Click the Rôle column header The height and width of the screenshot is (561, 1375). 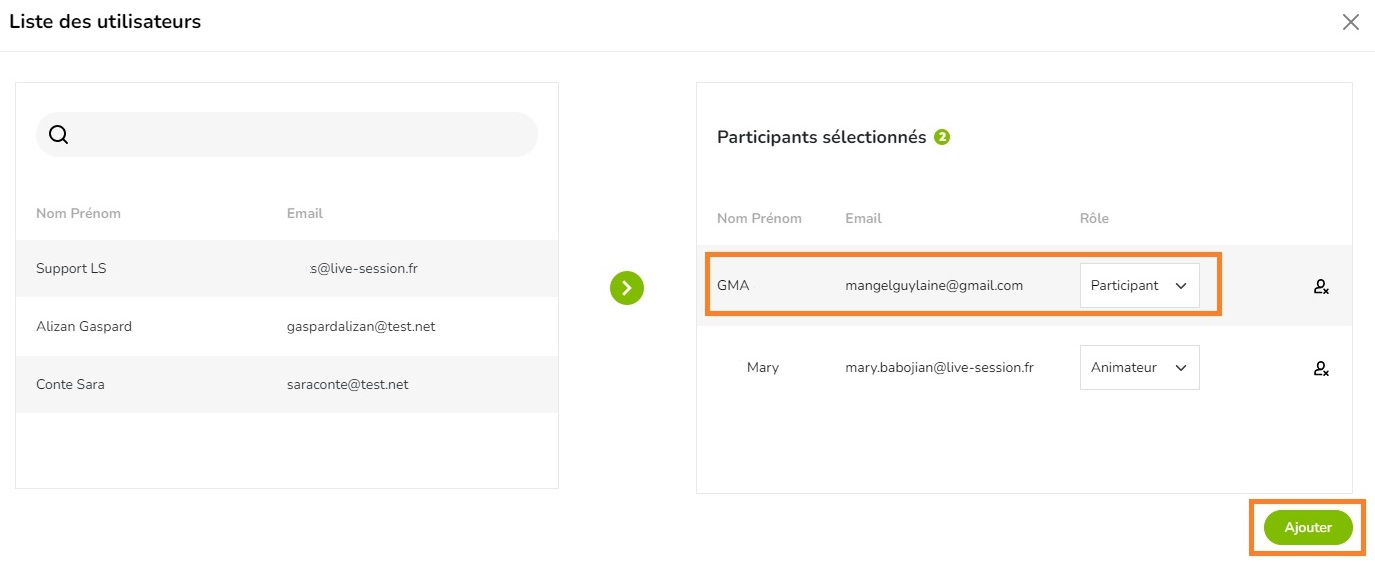[1094, 219]
